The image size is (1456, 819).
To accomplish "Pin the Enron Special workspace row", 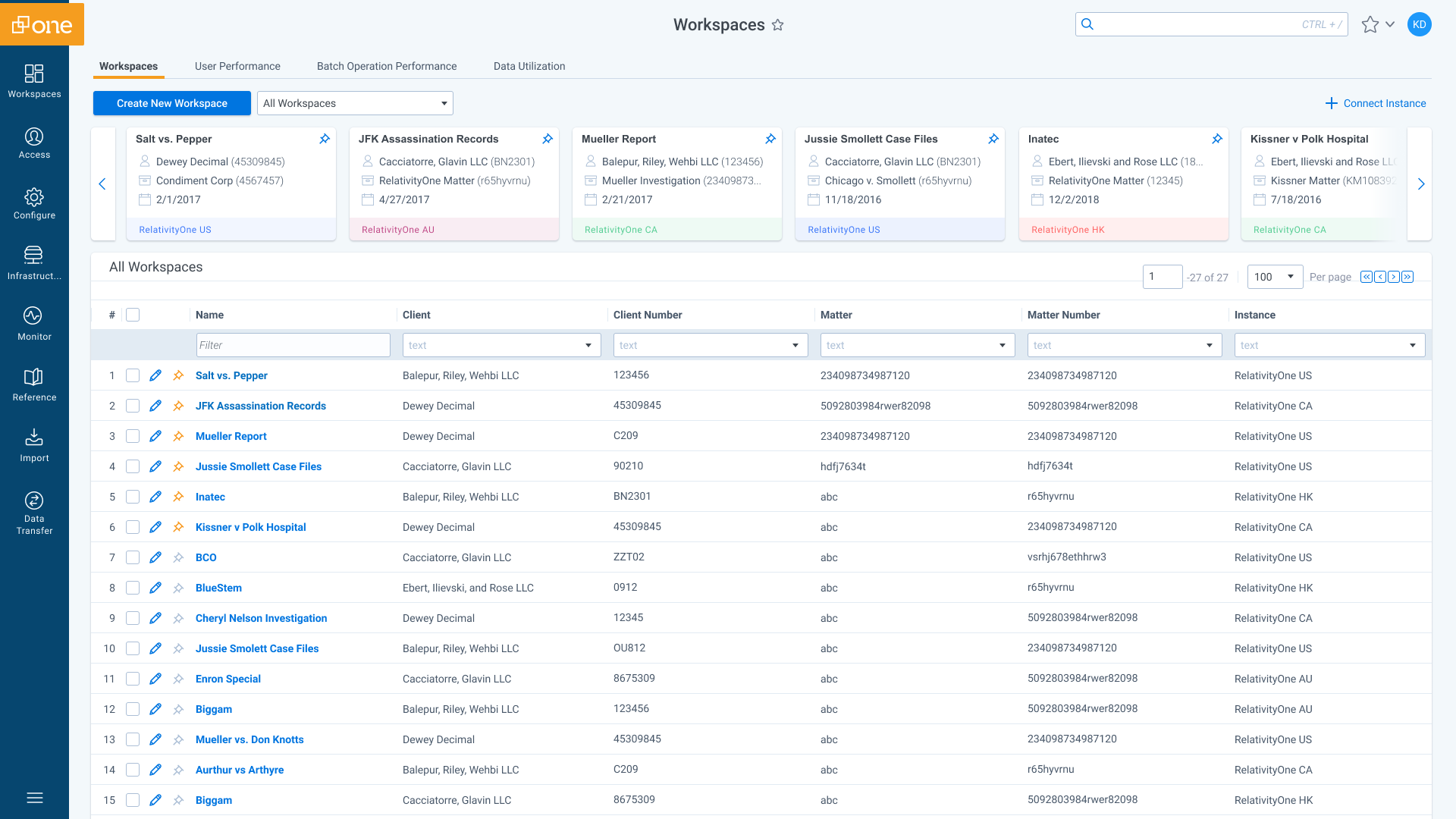I will 178,679.
